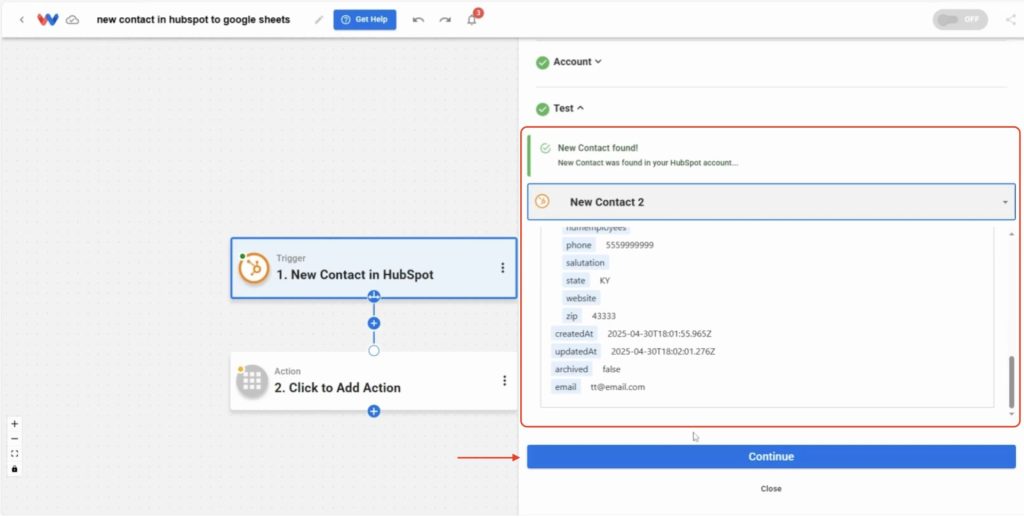Go back using the left arrow icon
Viewport: 1024px width, 517px height.
22,20
